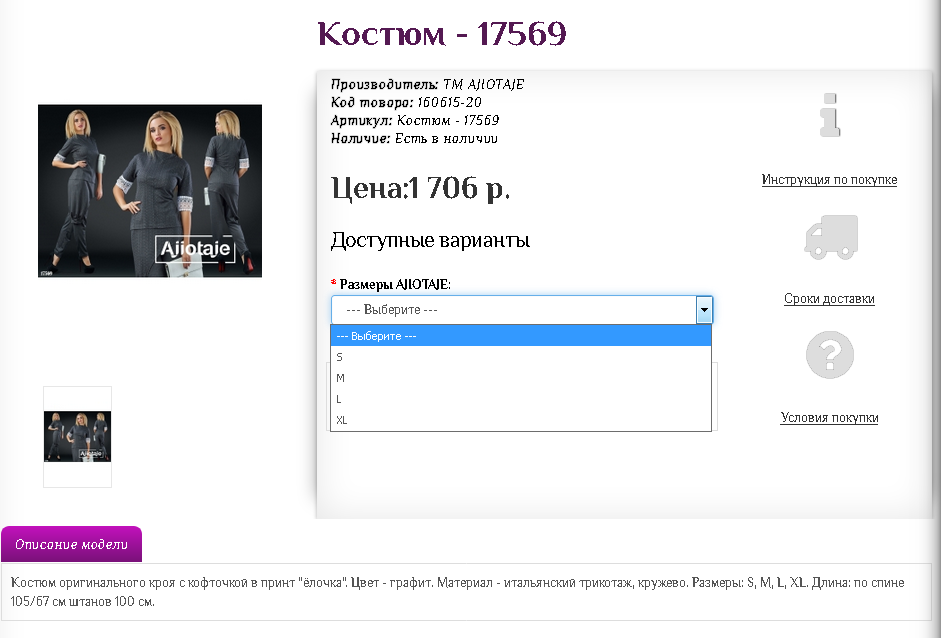Screen dimensions: 941x638
Task: Click the Артикул: Костюм - 17569 line
Action: [415, 121]
